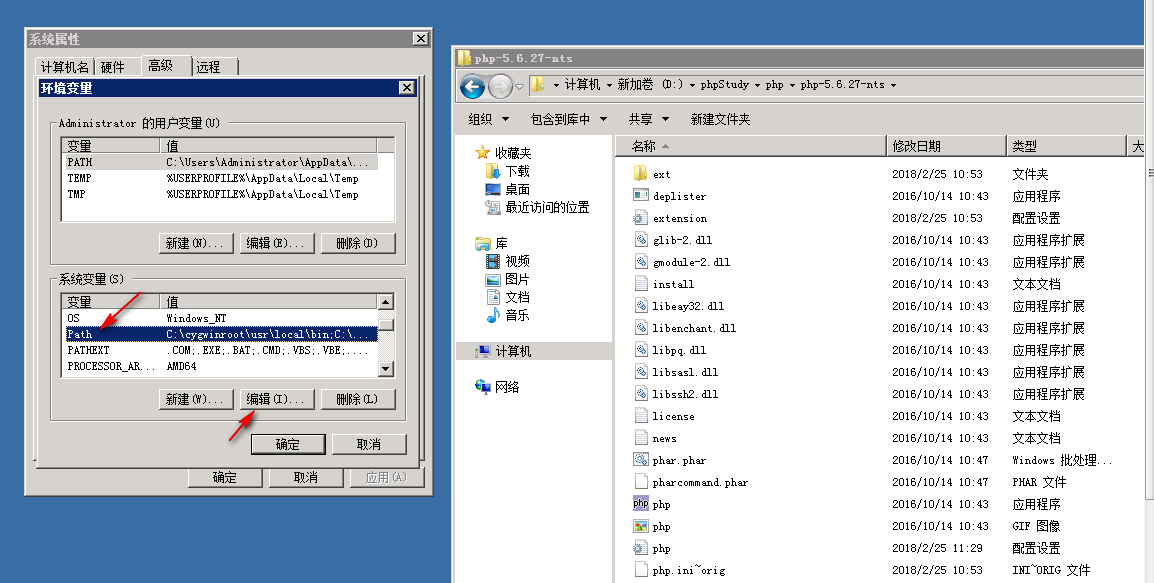Select the license text file icon
The image size is (1154, 583).
pos(640,417)
